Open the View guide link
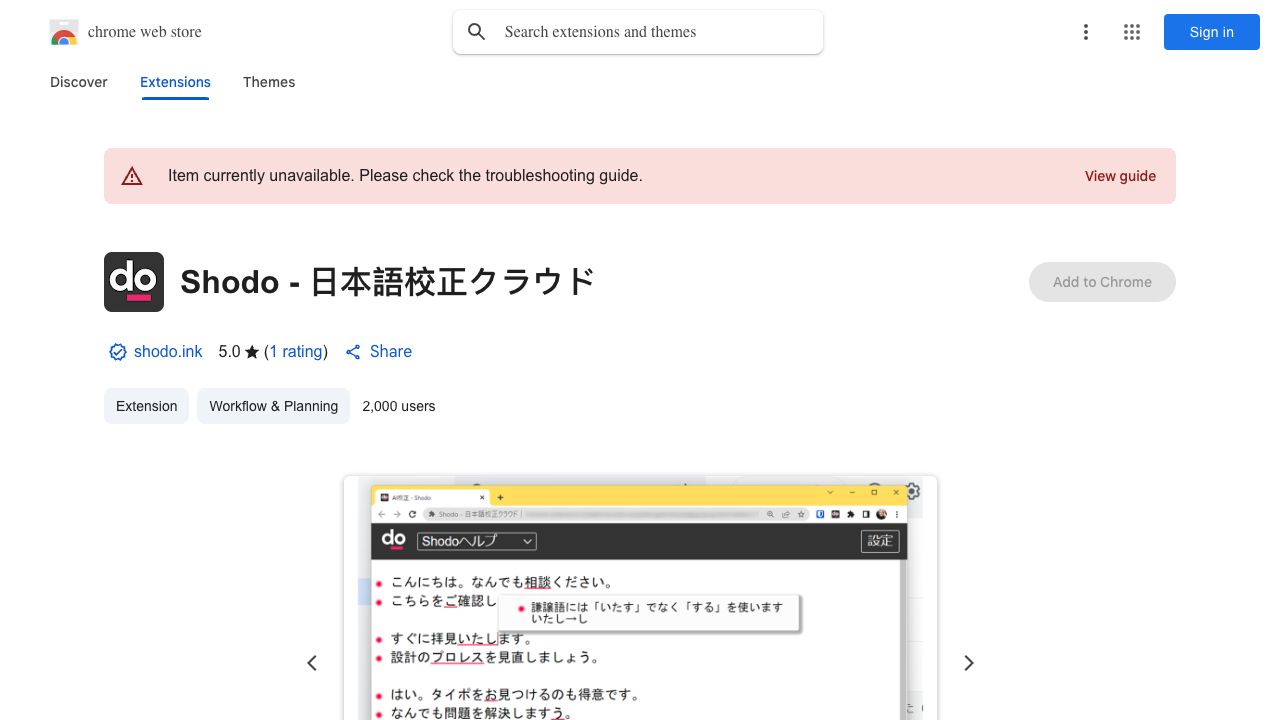This screenshot has height=720, width=1280. 1120,176
